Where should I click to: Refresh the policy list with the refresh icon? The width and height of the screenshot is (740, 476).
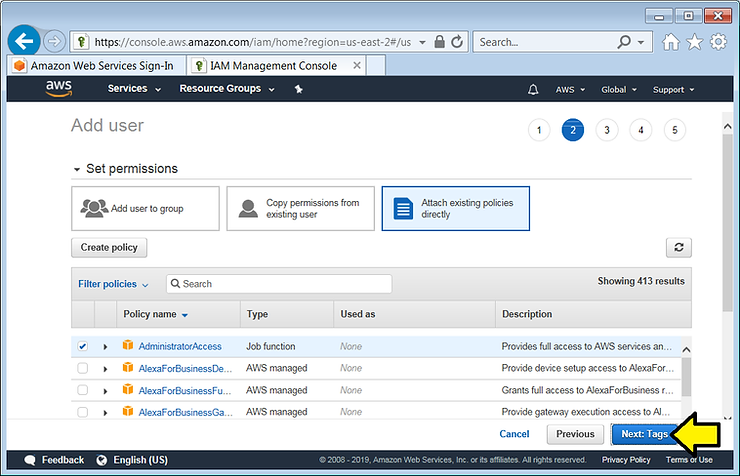point(679,248)
